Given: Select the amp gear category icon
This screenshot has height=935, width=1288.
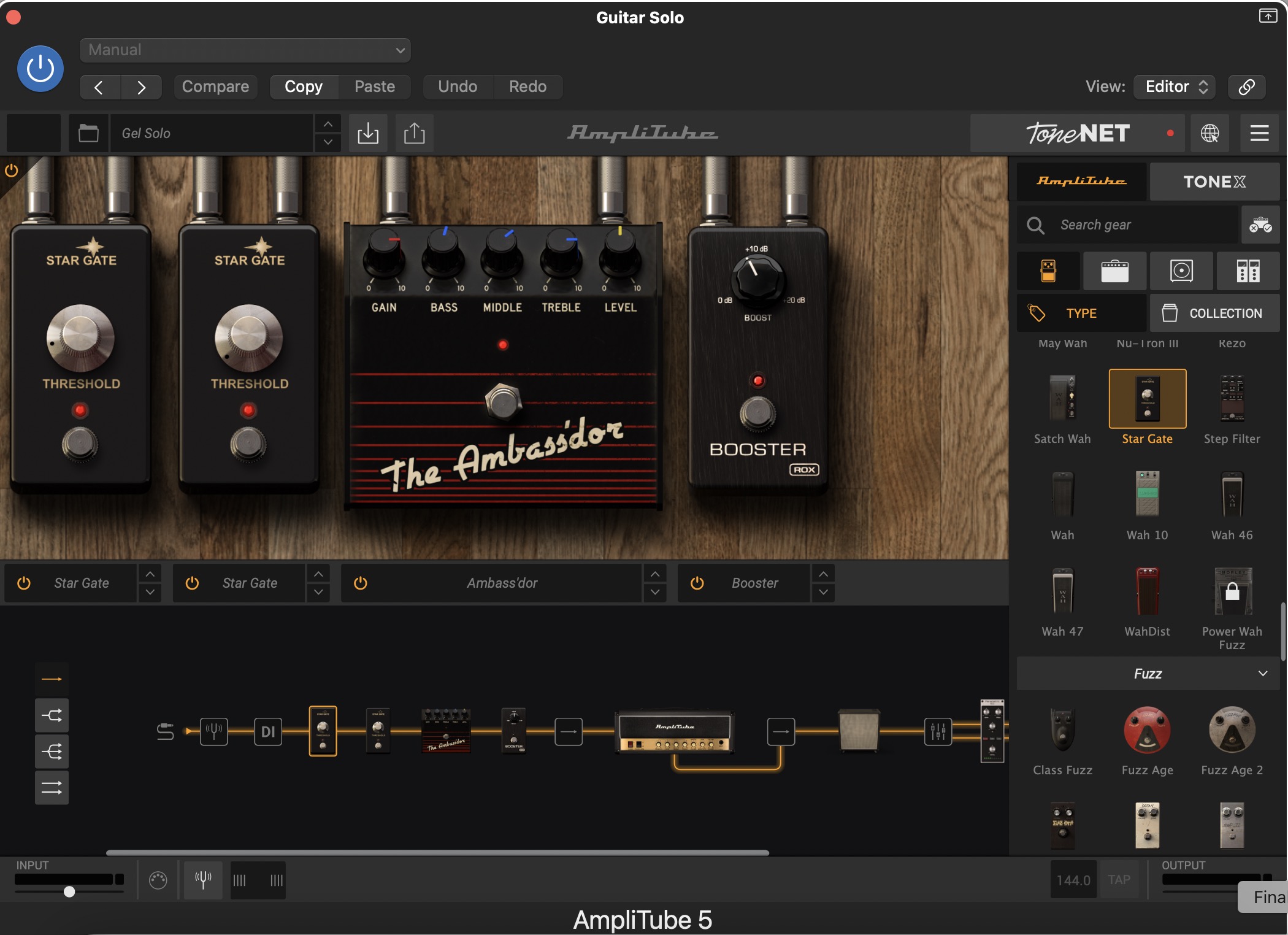Looking at the screenshot, I should pos(1114,271).
